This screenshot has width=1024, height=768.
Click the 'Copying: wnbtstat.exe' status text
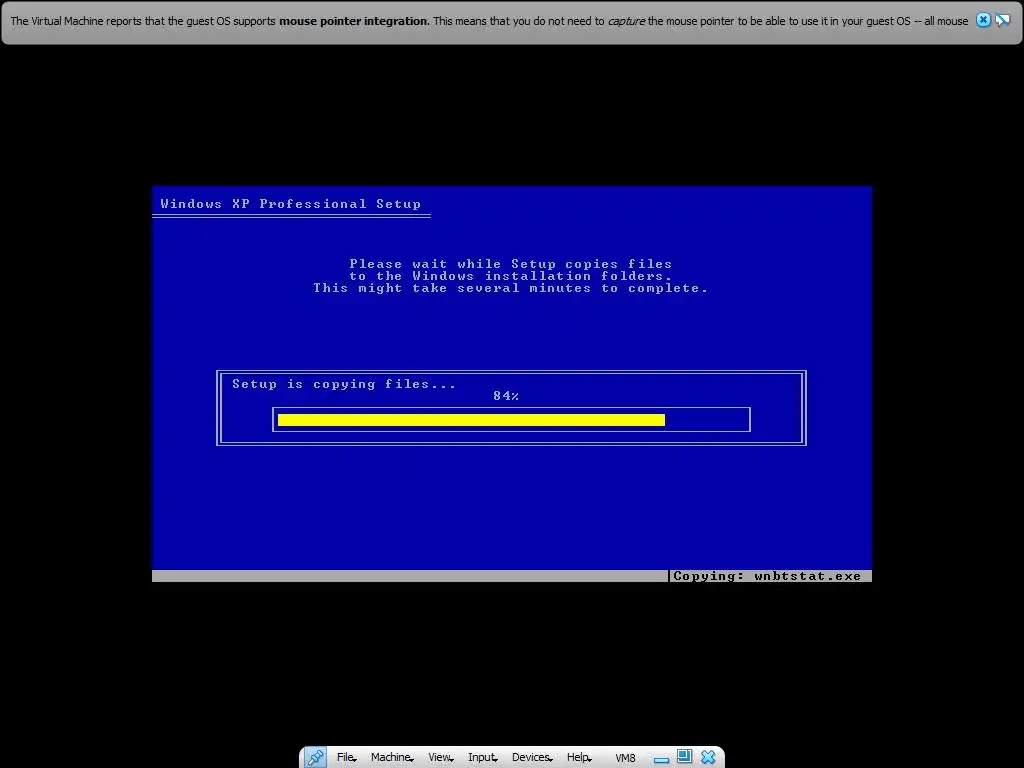[767, 576]
